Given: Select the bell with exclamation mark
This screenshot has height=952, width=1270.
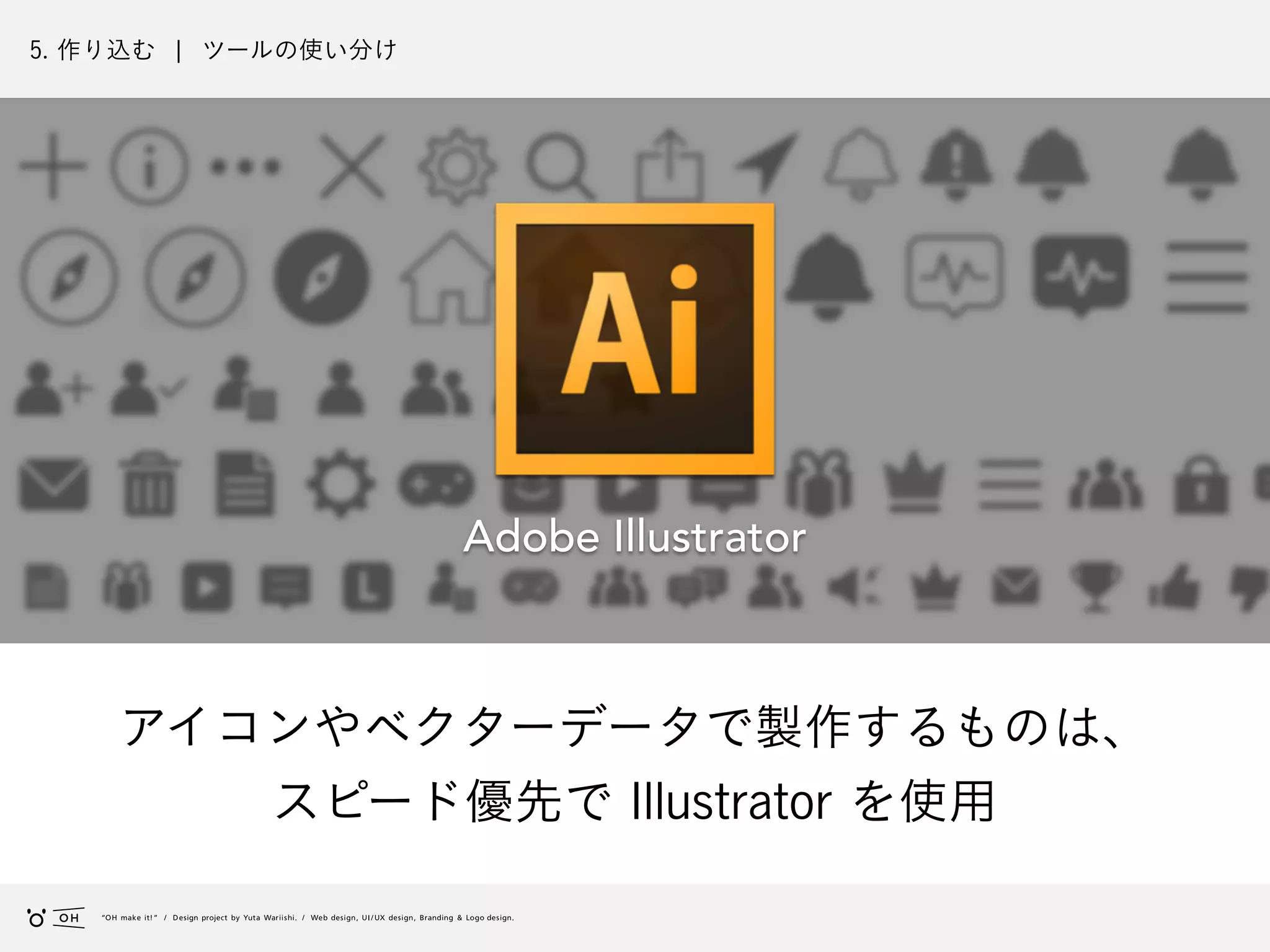Looking at the screenshot, I should click(x=956, y=164).
